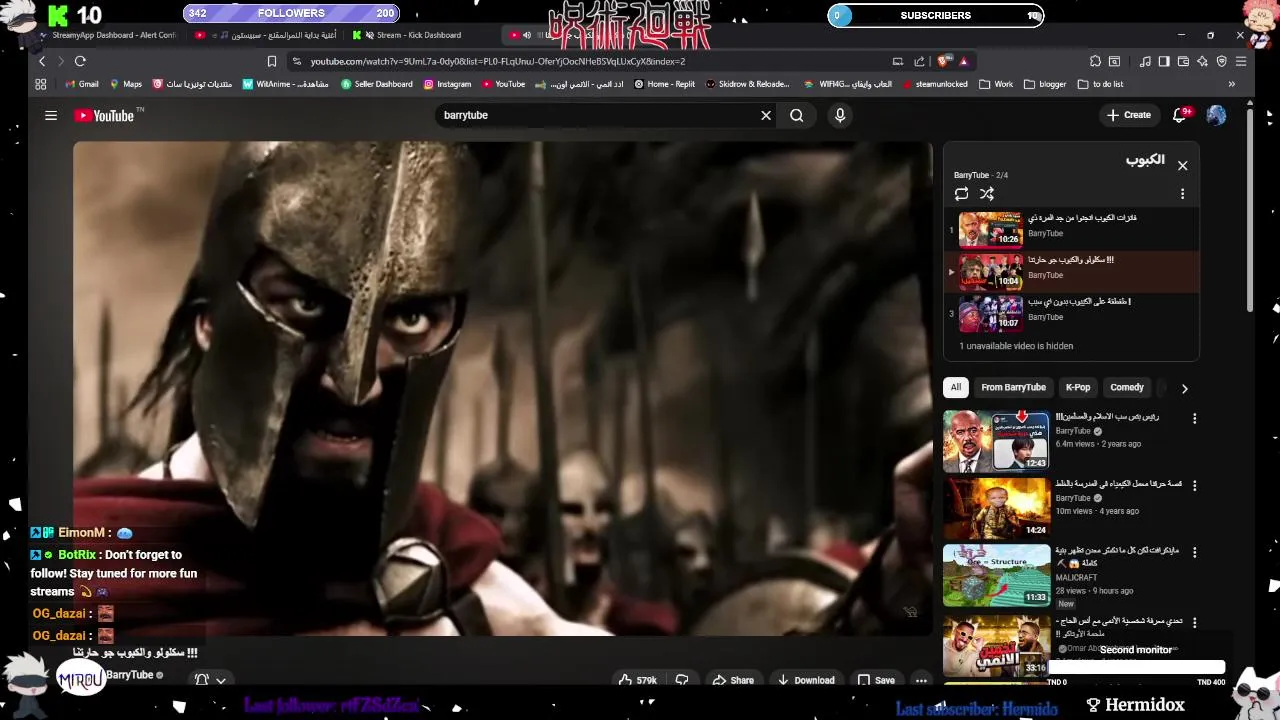Open the Instagram bookmark
This screenshot has height=720, width=1280.
coord(447,84)
